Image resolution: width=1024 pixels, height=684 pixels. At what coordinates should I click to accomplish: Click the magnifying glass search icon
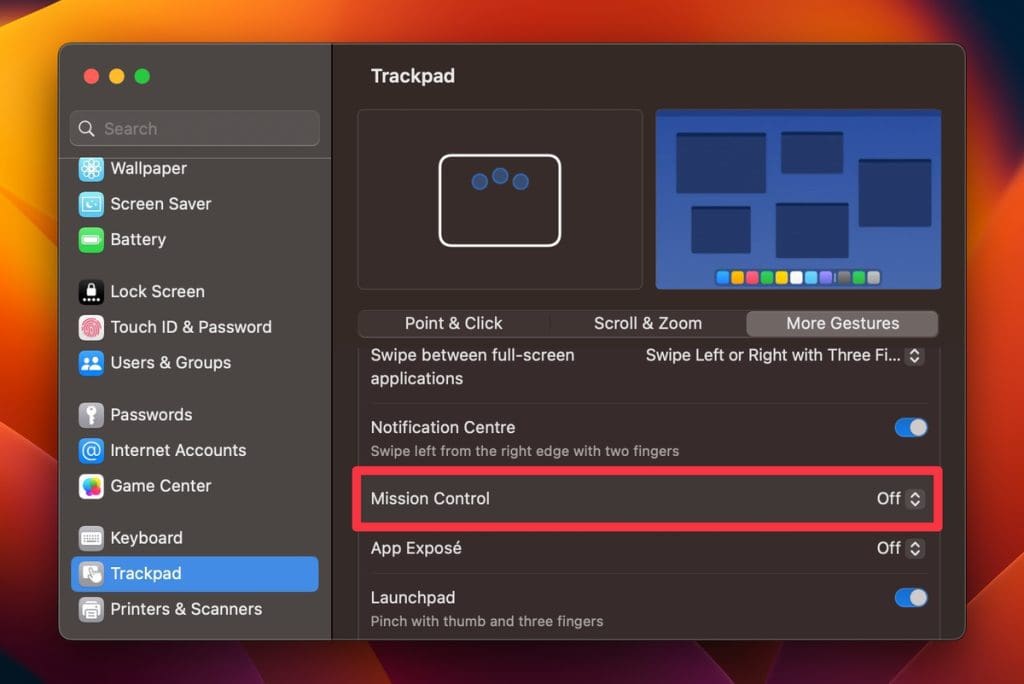click(x=86, y=129)
